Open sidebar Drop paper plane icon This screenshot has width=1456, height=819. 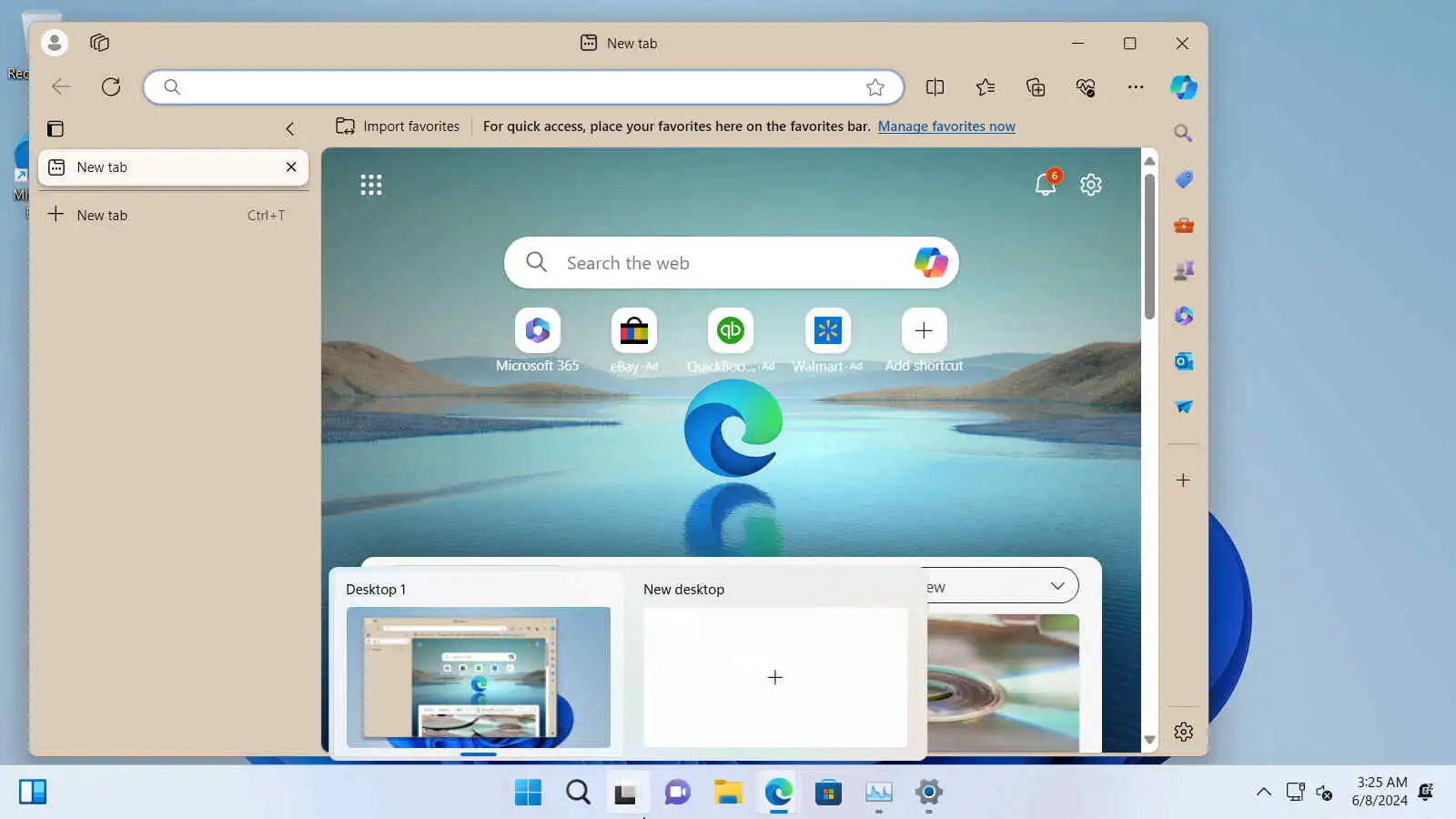click(x=1183, y=407)
